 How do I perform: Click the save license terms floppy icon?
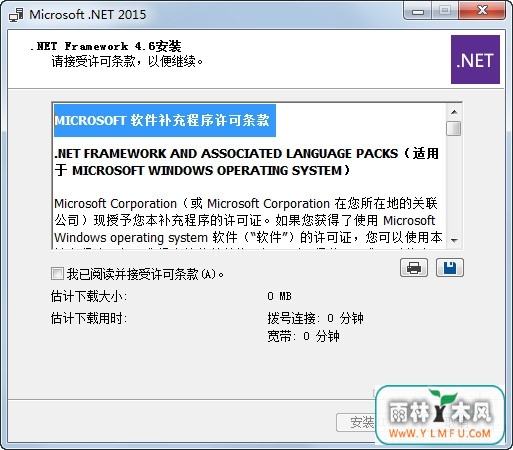[450, 267]
